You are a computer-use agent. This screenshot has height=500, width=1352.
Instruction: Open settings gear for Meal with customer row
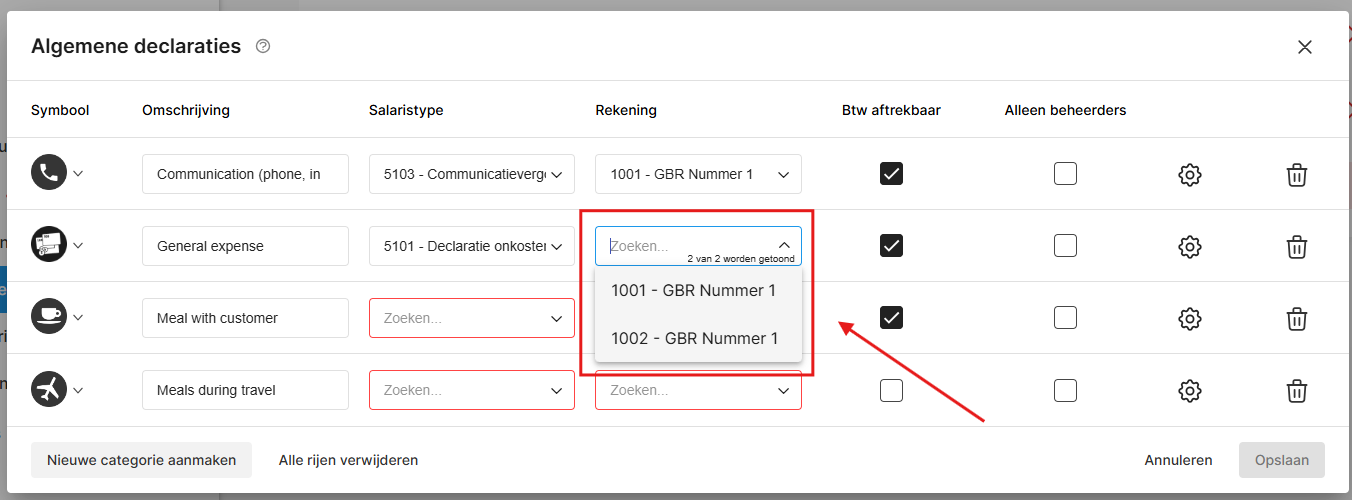pyautogui.click(x=1189, y=319)
